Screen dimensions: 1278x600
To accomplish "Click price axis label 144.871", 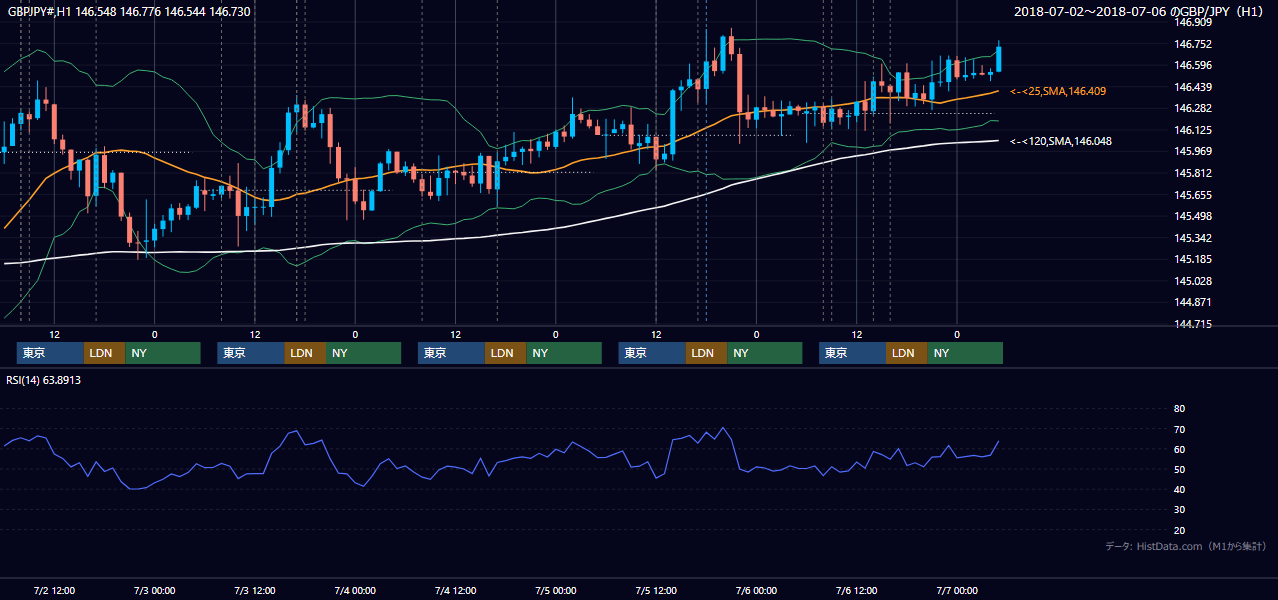I will tap(1194, 302).
